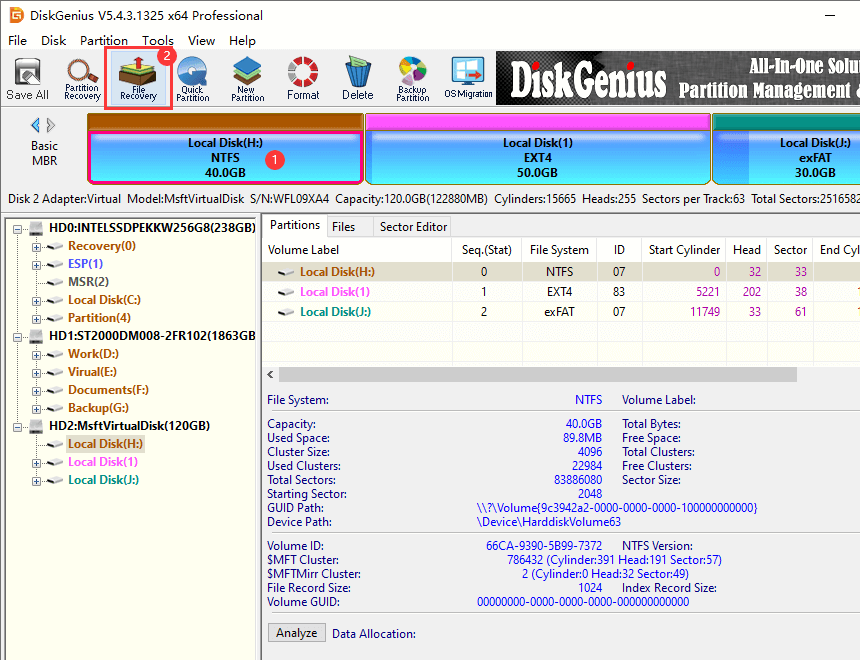Click the Format toolbar icon
The width and height of the screenshot is (860, 660).
(x=303, y=78)
